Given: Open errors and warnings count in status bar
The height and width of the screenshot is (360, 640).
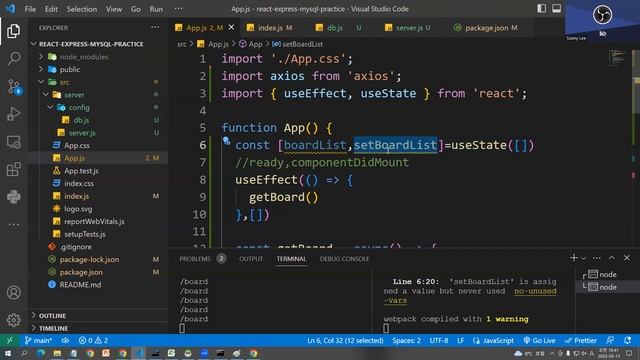Looking at the screenshot, I should pyautogui.click(x=93, y=340).
